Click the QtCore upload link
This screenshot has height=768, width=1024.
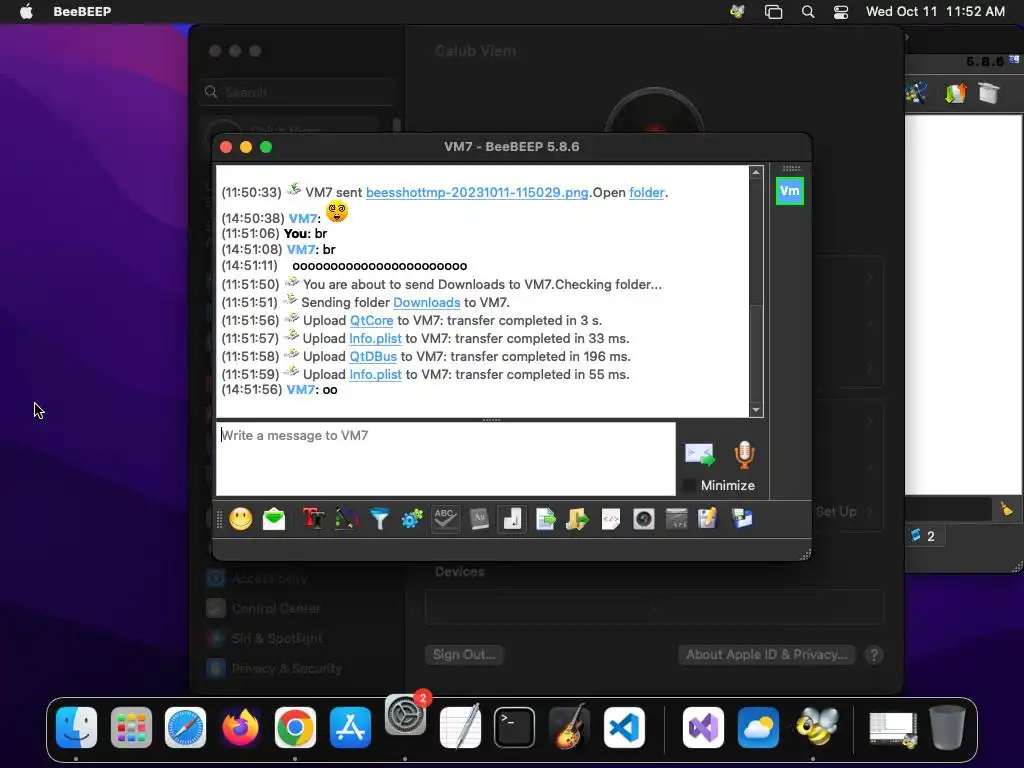point(372,321)
